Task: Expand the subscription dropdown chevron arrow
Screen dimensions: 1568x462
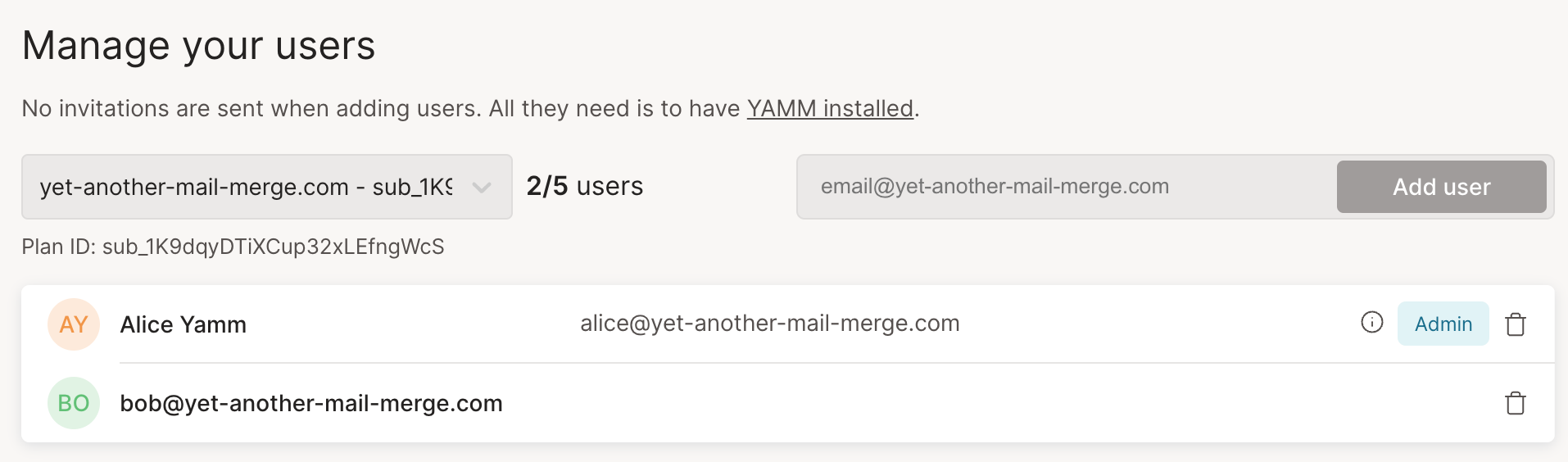Action: 482,188
